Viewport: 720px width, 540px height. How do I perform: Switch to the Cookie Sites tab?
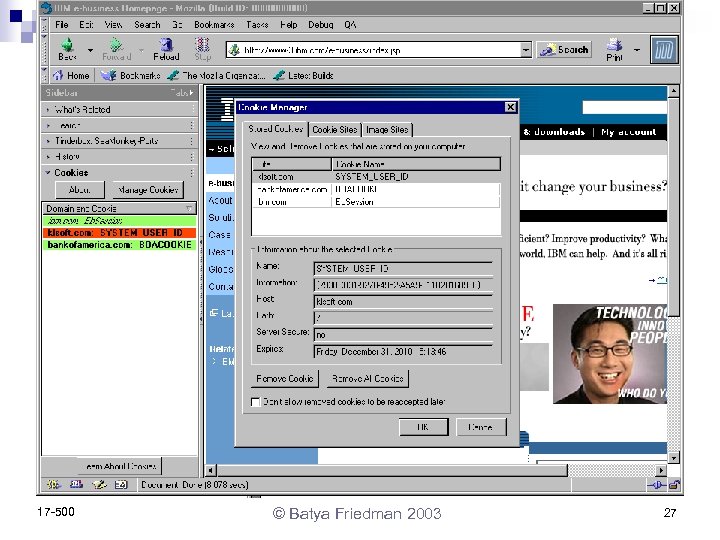pos(335,130)
